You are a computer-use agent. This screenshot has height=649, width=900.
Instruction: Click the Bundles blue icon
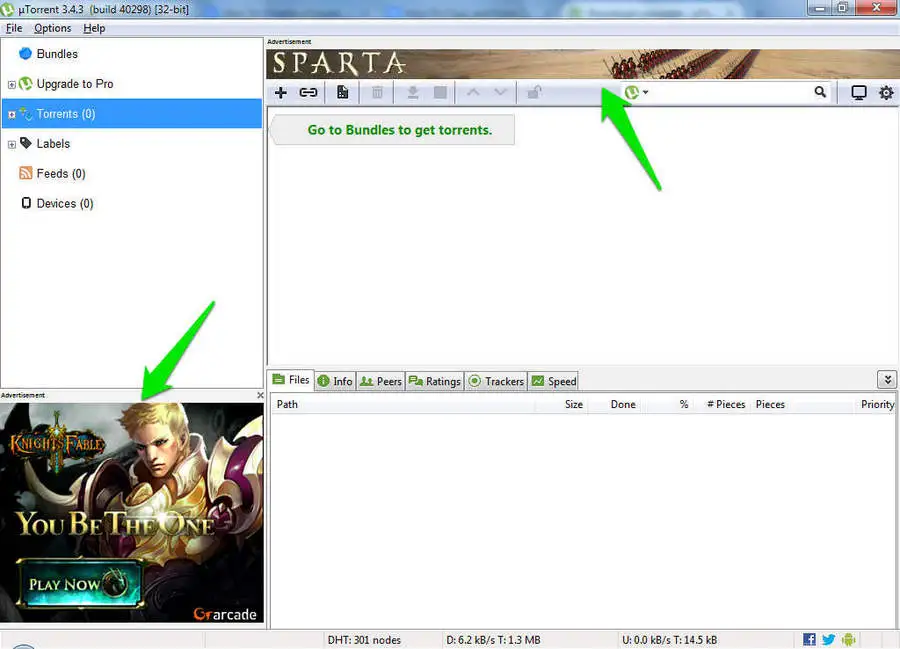click(25, 53)
